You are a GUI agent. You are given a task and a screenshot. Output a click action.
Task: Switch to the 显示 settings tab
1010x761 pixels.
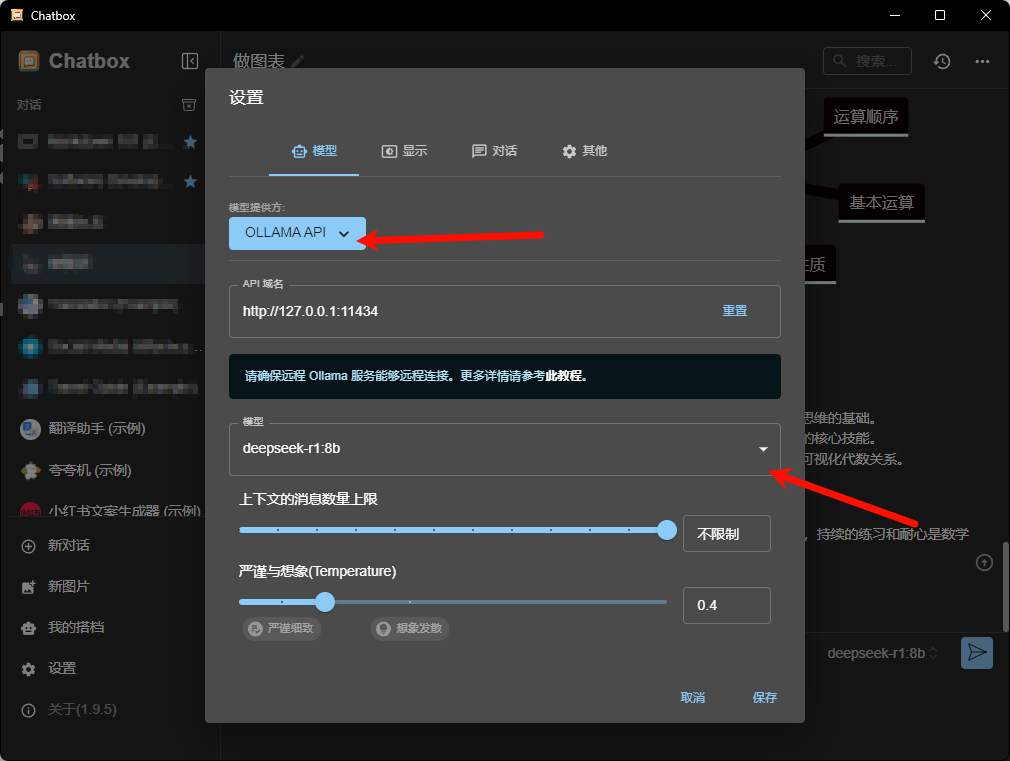[x=405, y=151]
